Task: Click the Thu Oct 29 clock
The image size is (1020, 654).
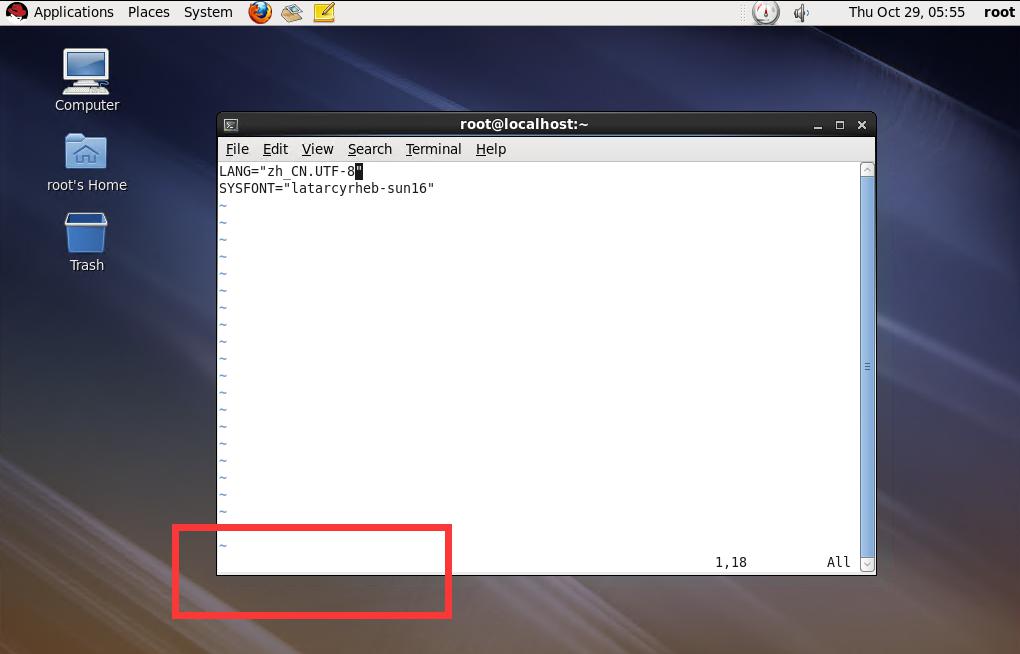Action: pyautogui.click(x=906, y=12)
